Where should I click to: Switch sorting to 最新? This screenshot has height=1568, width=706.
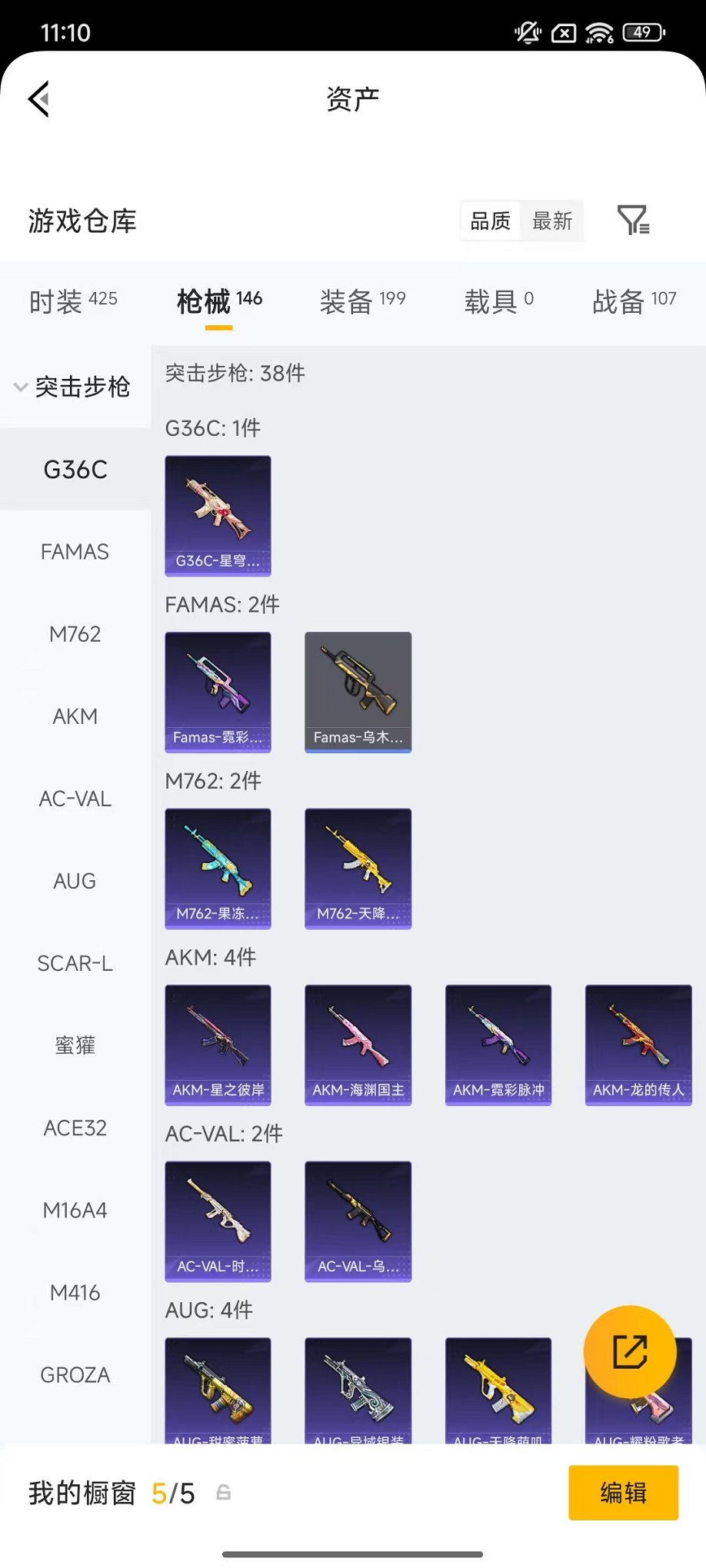(552, 221)
